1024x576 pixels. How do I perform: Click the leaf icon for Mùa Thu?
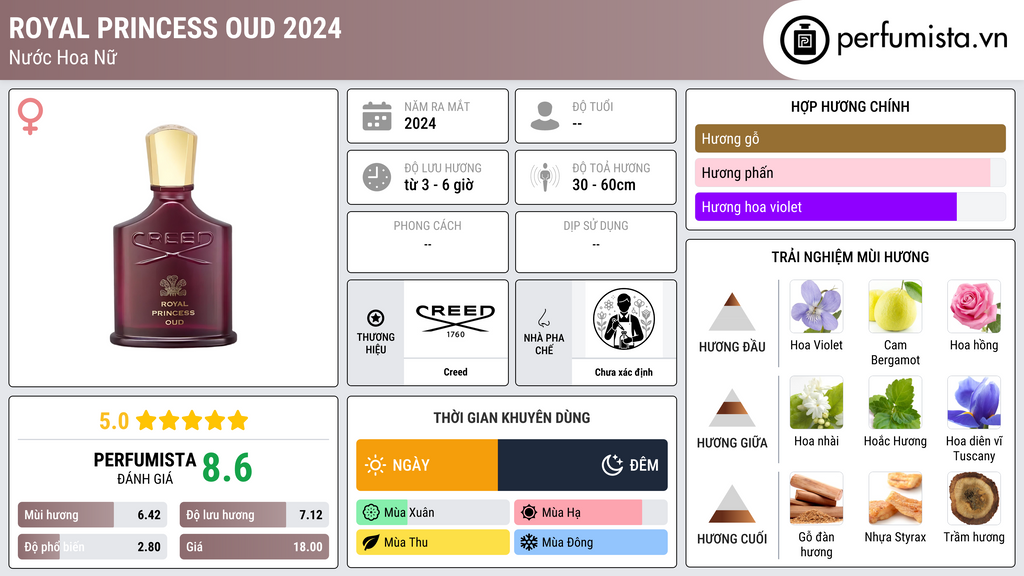tap(371, 542)
